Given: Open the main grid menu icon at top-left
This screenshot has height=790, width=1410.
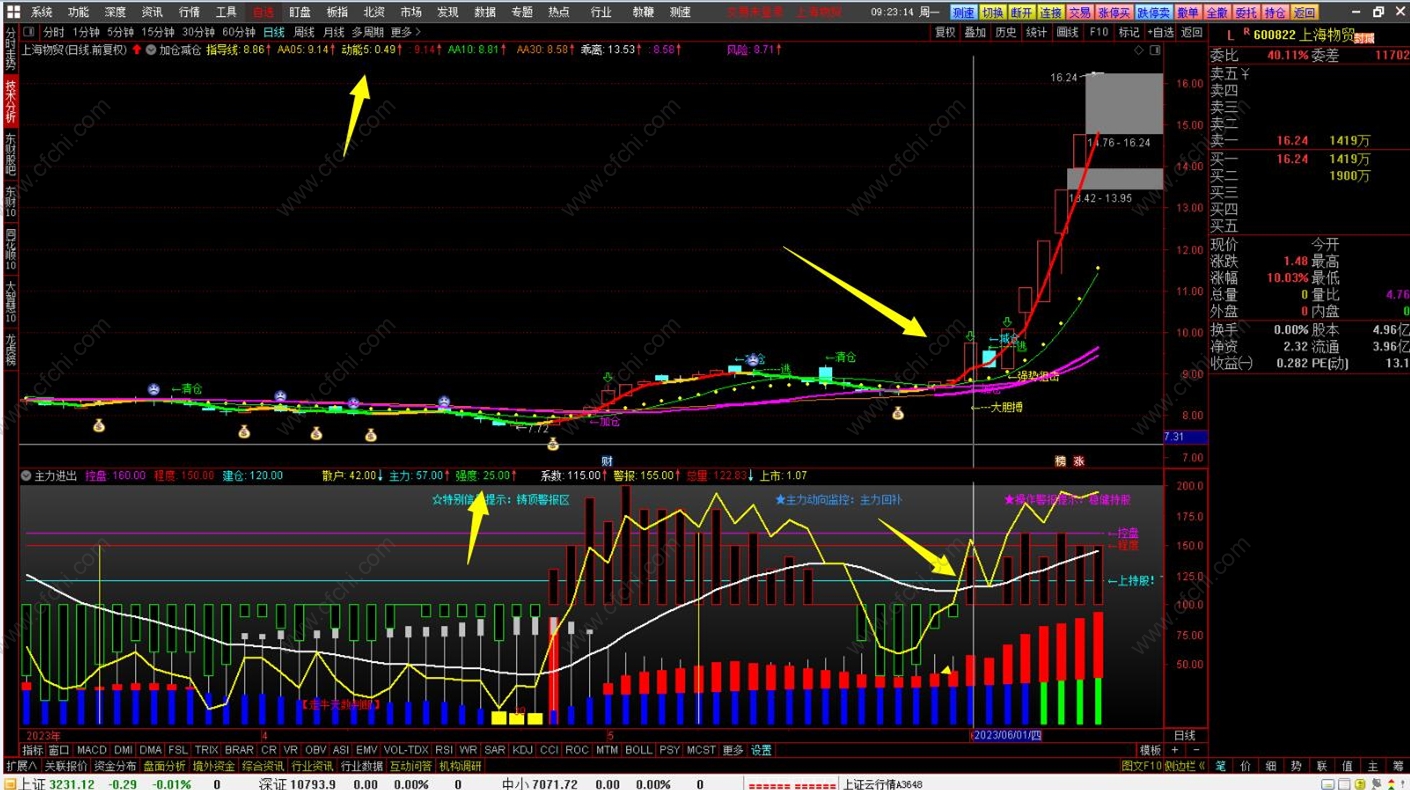Looking at the screenshot, I should tap(13, 12).
